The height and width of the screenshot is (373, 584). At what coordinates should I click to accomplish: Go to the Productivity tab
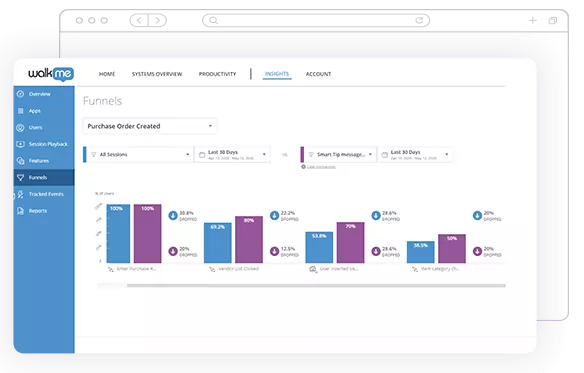[218, 74]
